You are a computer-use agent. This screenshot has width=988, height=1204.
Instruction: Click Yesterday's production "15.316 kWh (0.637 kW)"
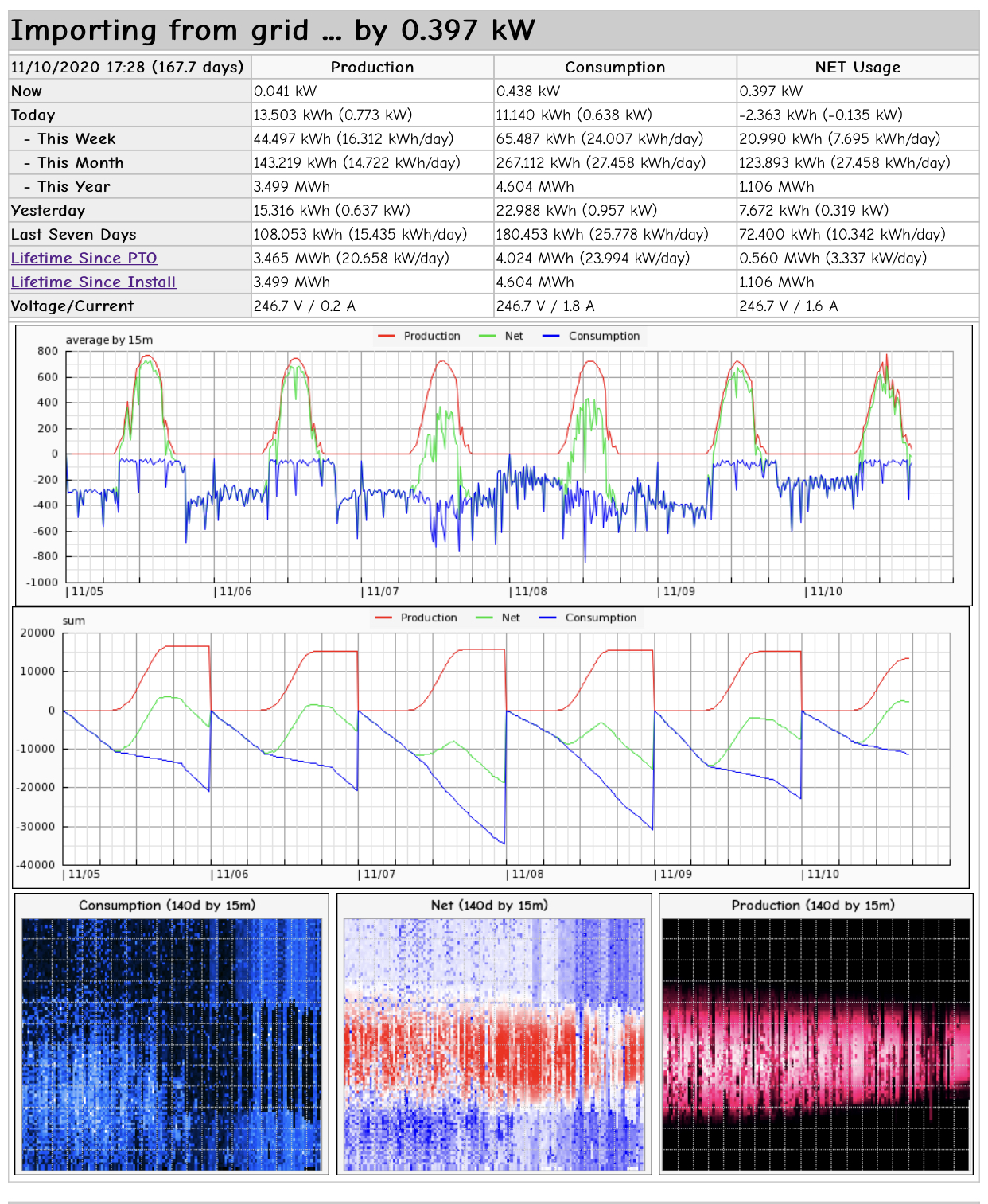click(332, 211)
